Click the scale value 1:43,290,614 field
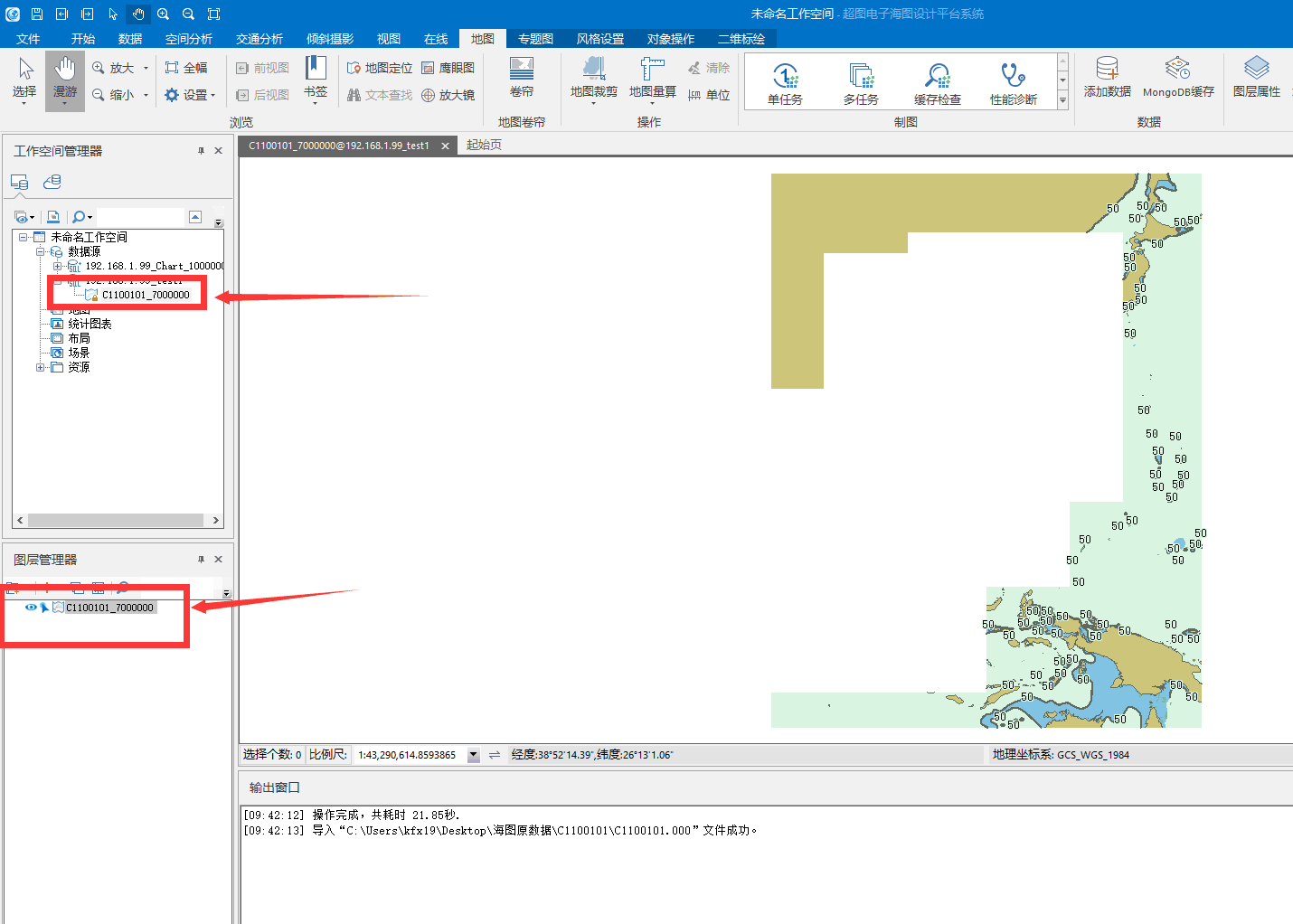Viewport: 1293px width, 924px height. tap(409, 755)
